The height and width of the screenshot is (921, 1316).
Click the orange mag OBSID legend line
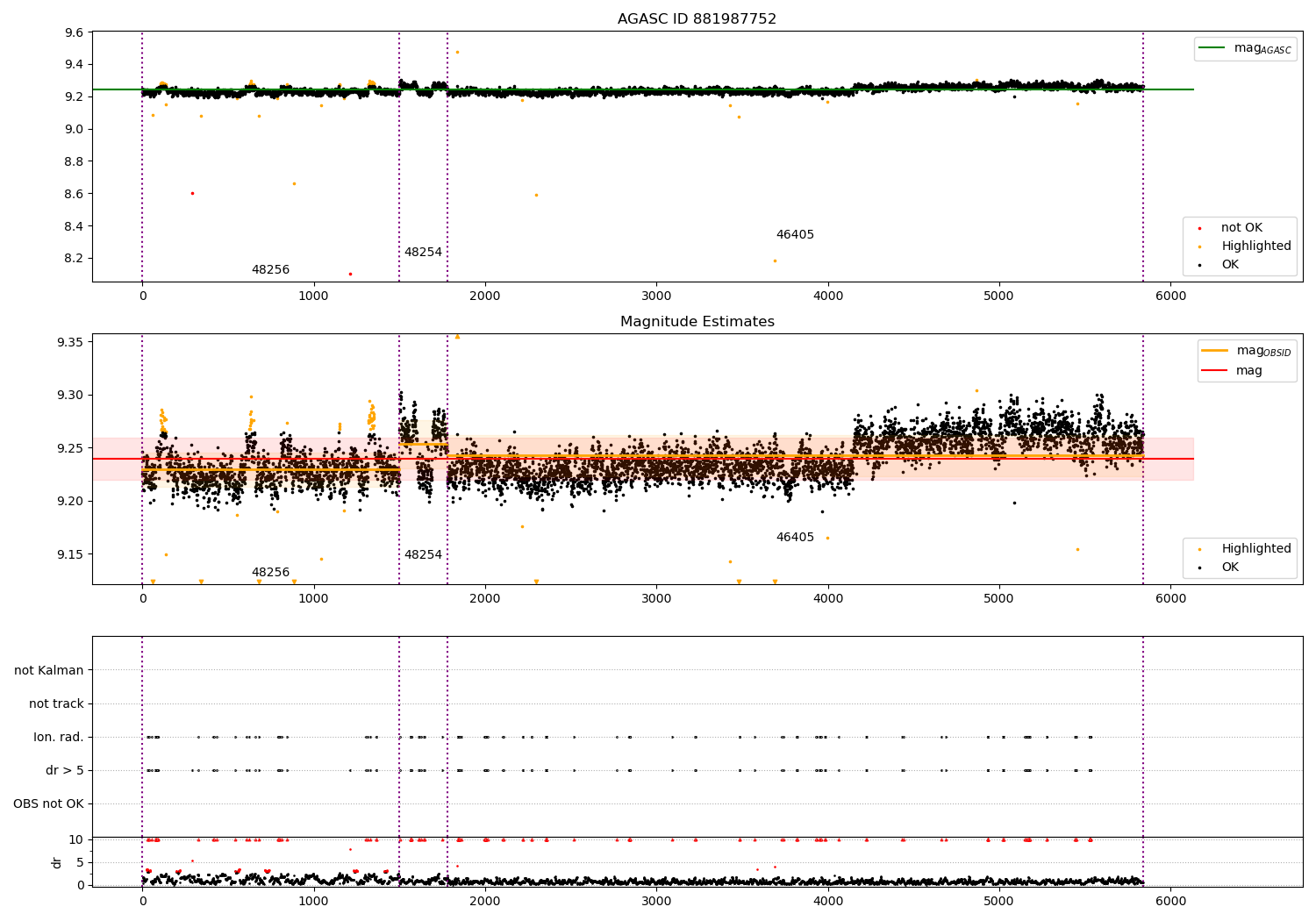(x=1215, y=351)
